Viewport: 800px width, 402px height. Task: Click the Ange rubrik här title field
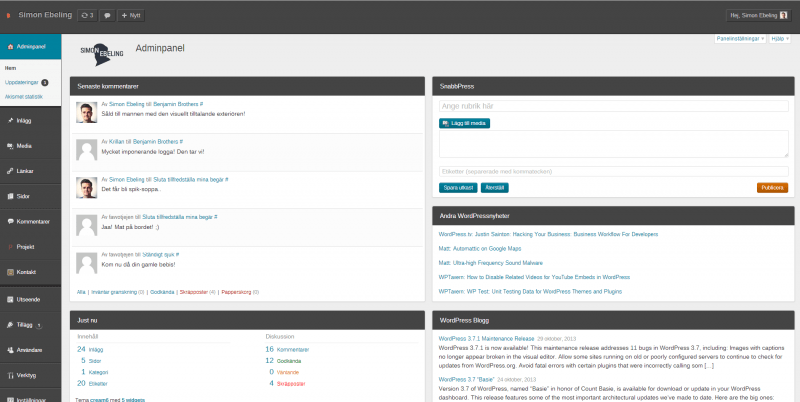[x=613, y=106]
